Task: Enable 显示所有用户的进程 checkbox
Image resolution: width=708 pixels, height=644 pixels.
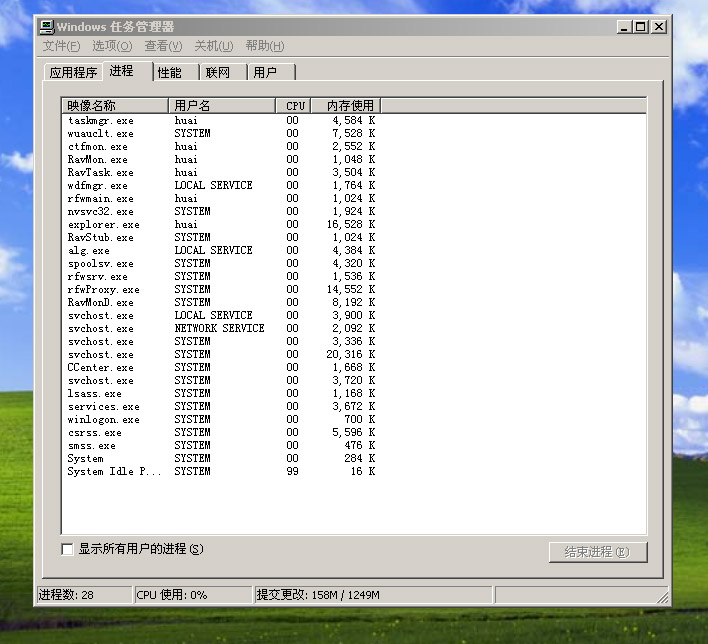Action: click(67, 549)
